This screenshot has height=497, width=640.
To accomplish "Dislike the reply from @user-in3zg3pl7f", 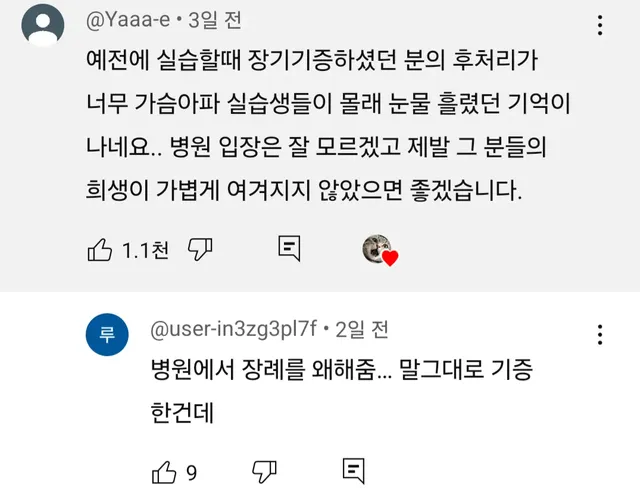I will 264,470.
